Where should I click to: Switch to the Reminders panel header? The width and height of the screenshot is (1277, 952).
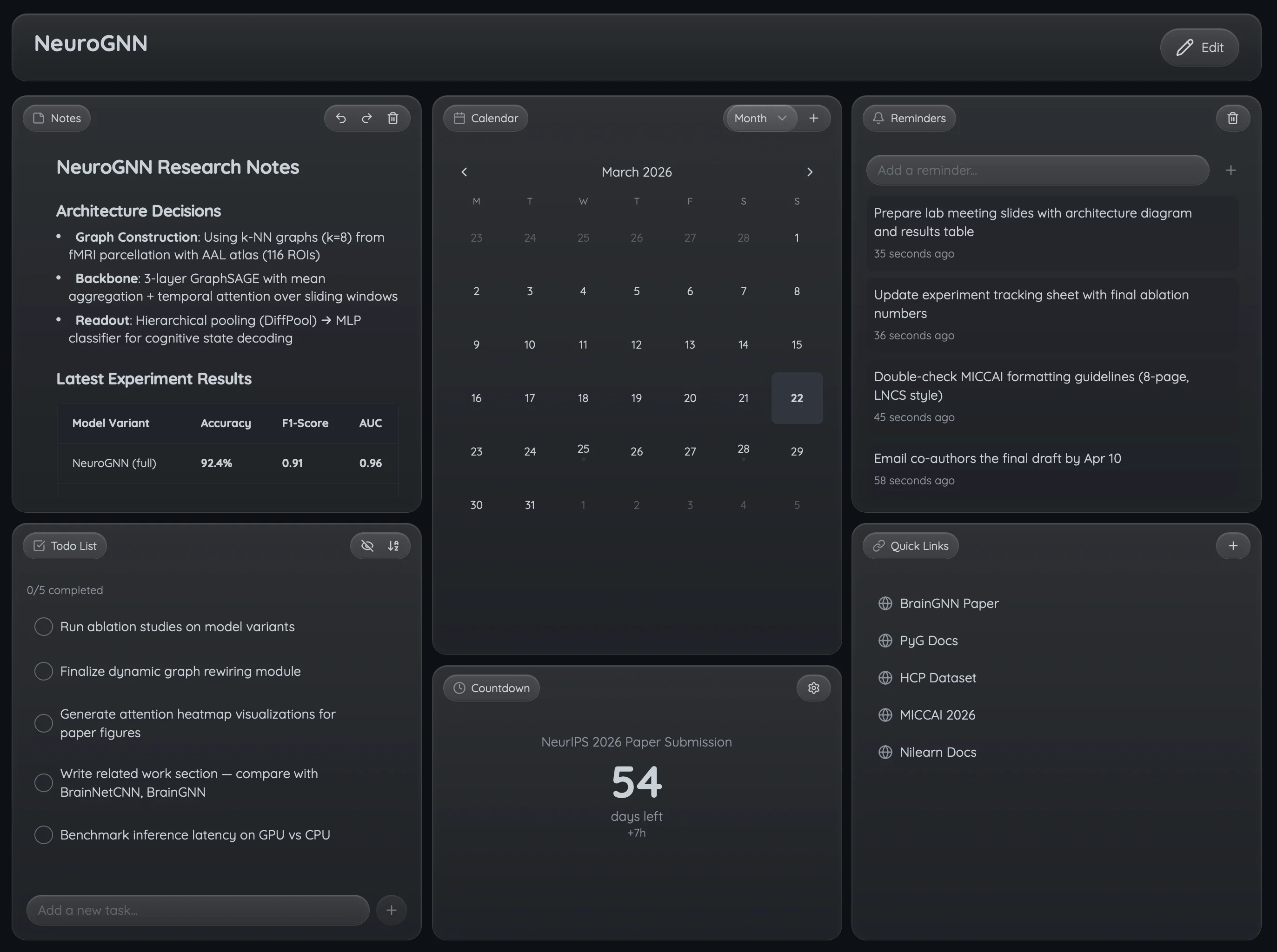pos(909,118)
